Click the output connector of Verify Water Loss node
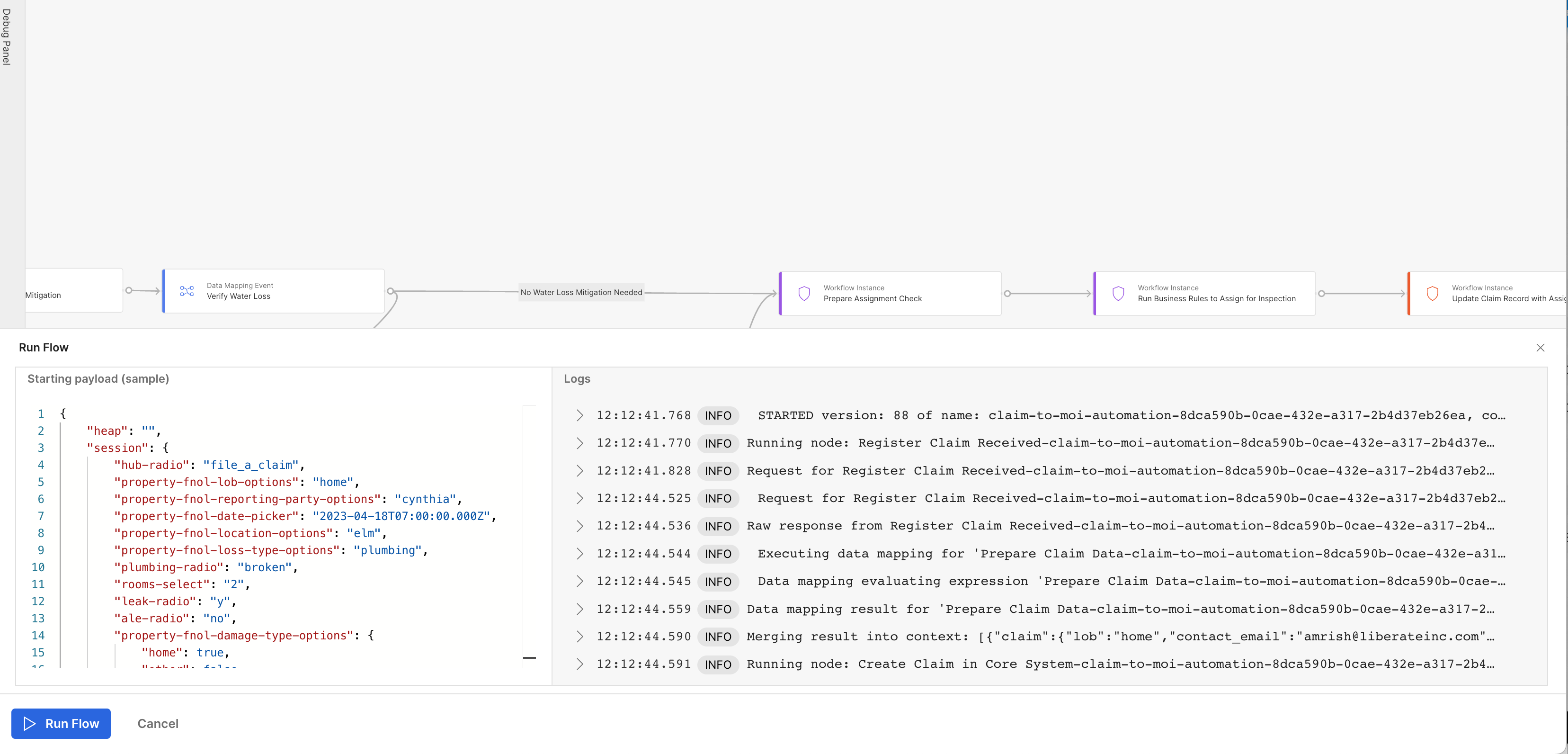The width and height of the screenshot is (1568, 754). point(390,291)
